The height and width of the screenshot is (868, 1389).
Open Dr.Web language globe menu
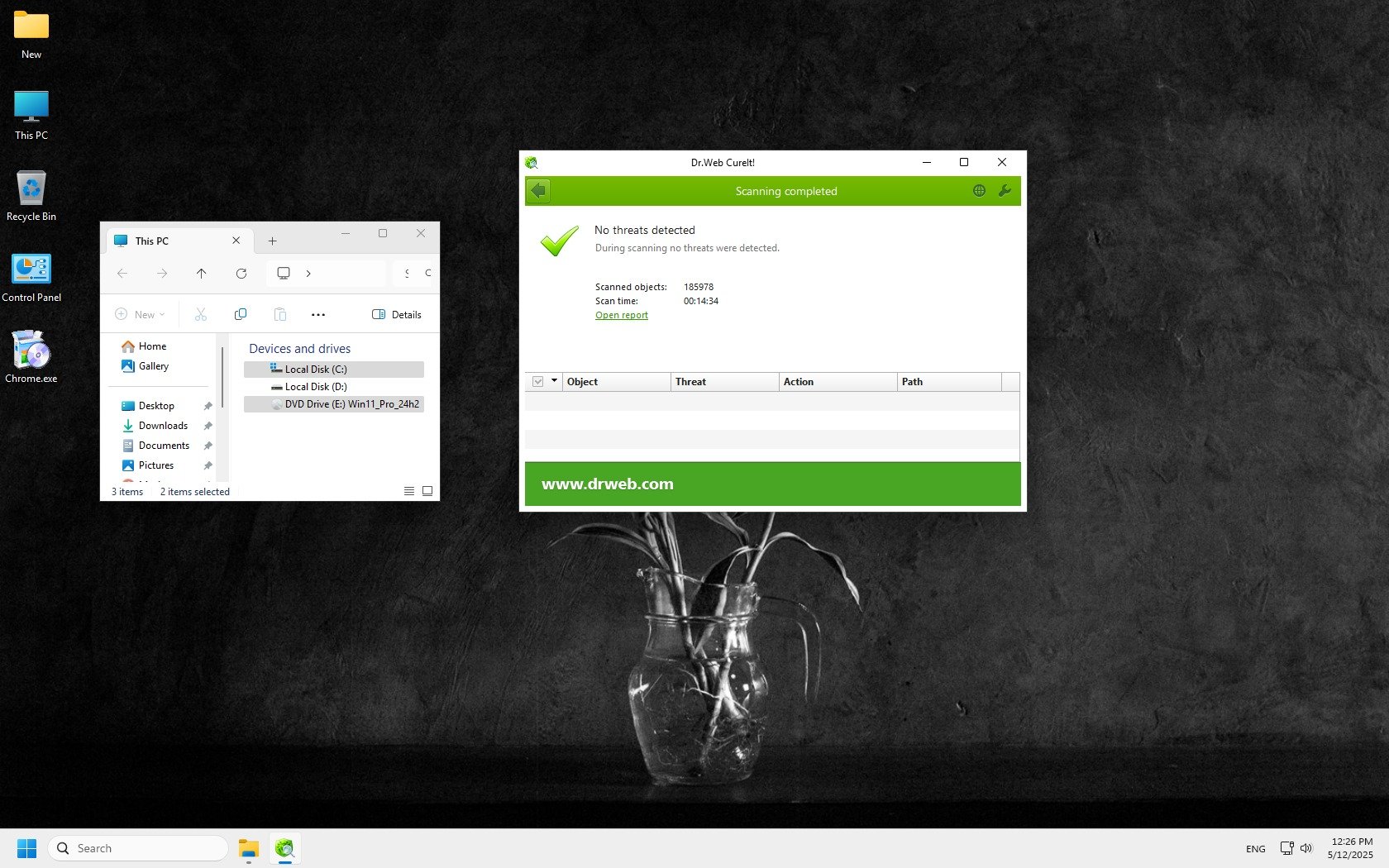(x=979, y=191)
